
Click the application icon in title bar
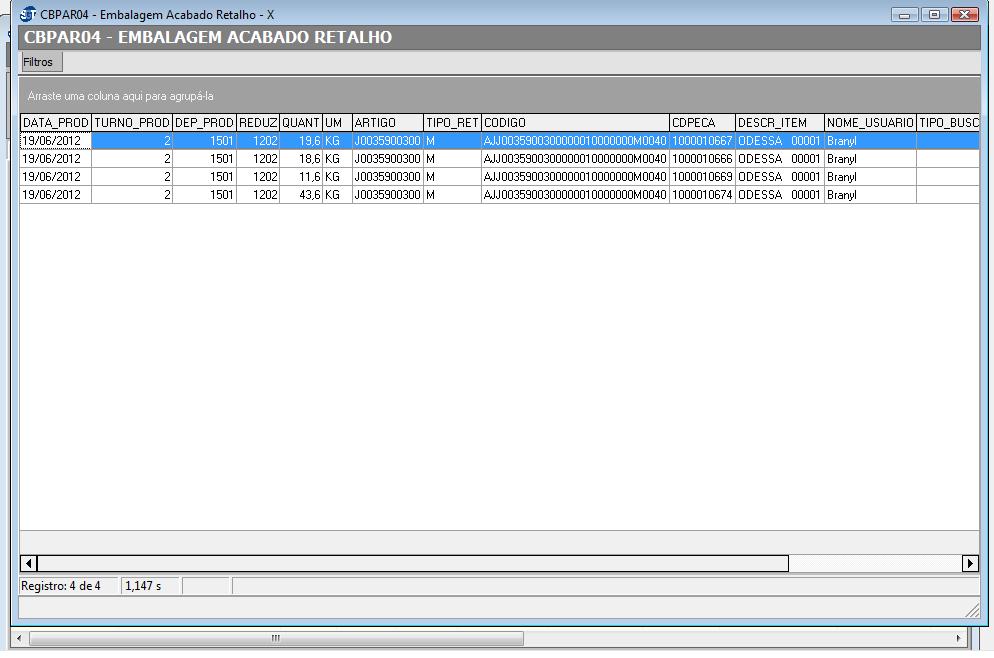point(28,15)
